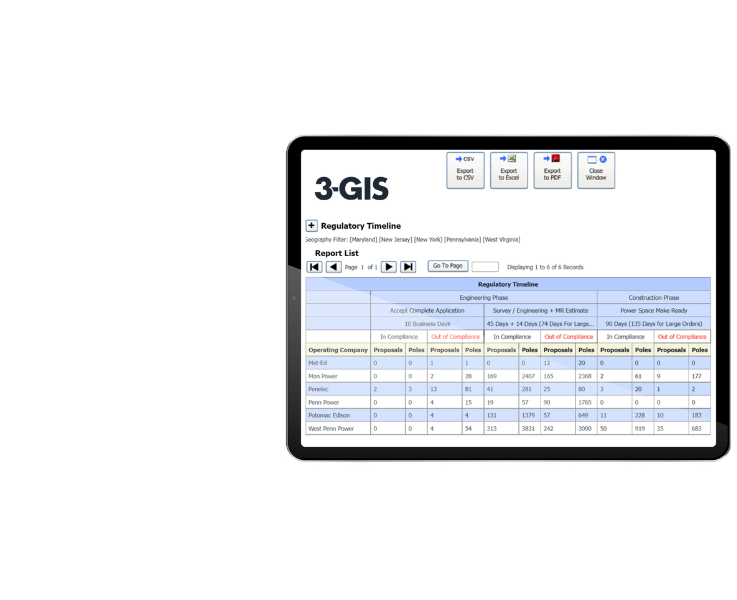The width and height of the screenshot is (737, 600).
Task: Click 90 Days (135 Days for Large Orders)
Action: pos(654,324)
